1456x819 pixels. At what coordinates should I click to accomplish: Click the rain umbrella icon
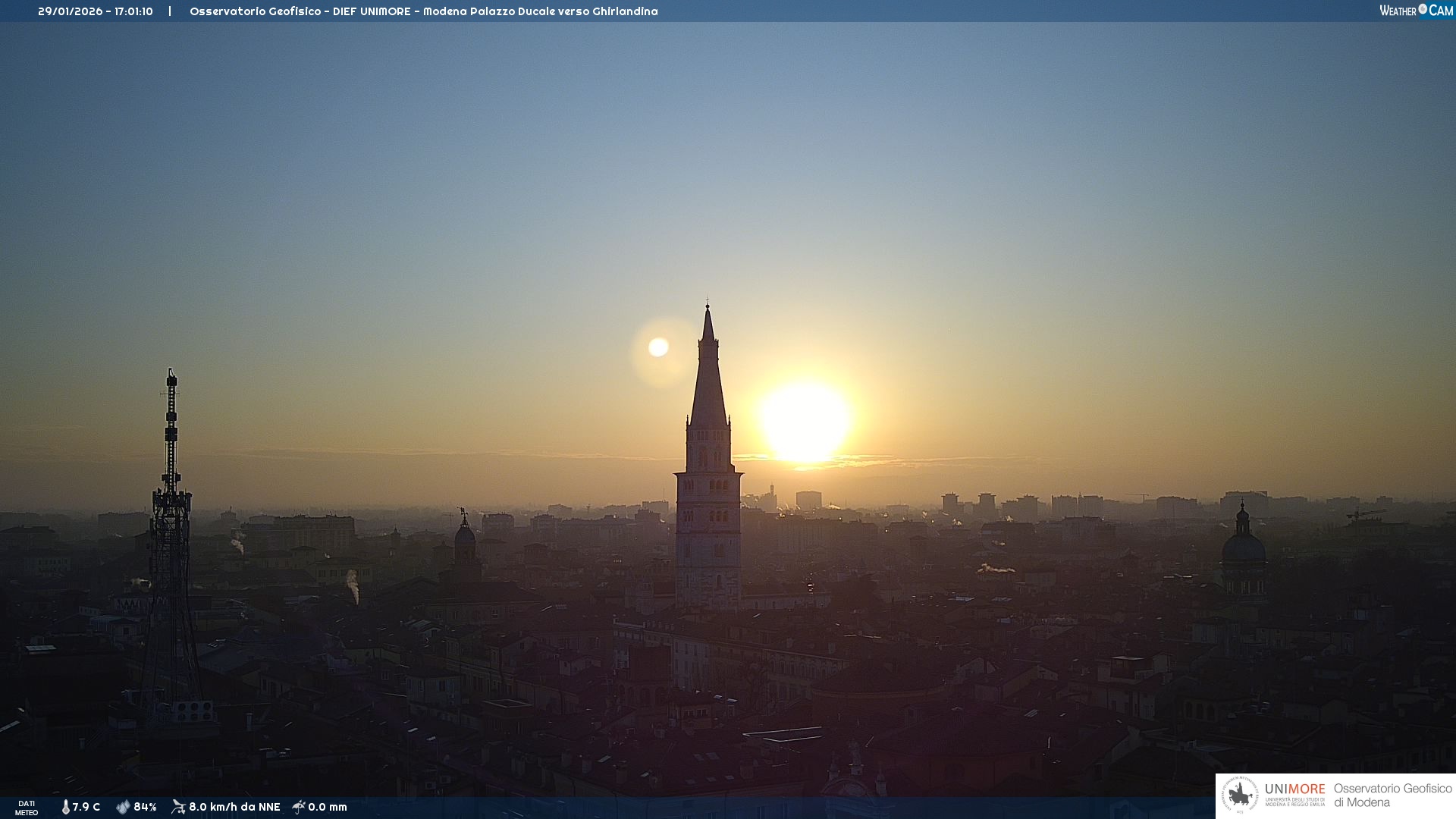coord(298,807)
